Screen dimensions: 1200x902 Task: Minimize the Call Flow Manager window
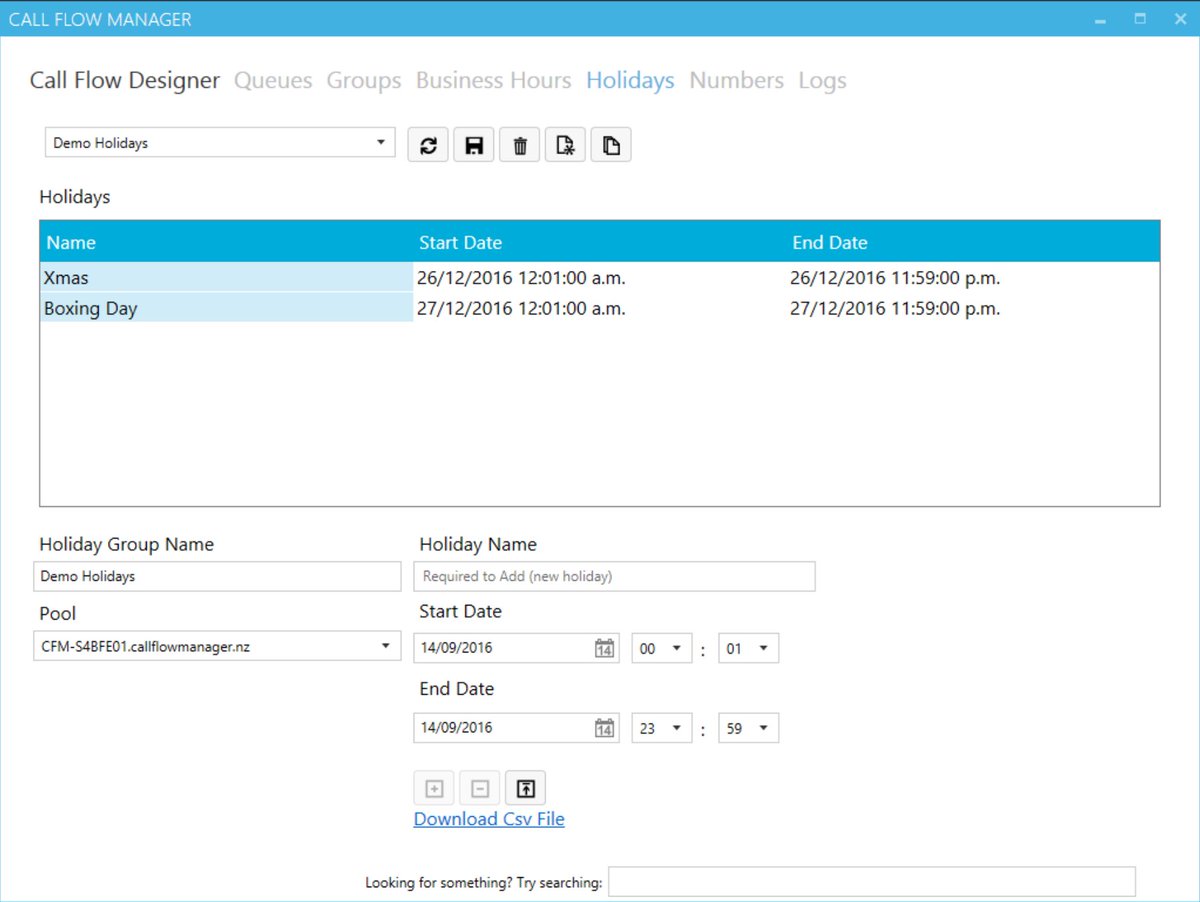1100,19
